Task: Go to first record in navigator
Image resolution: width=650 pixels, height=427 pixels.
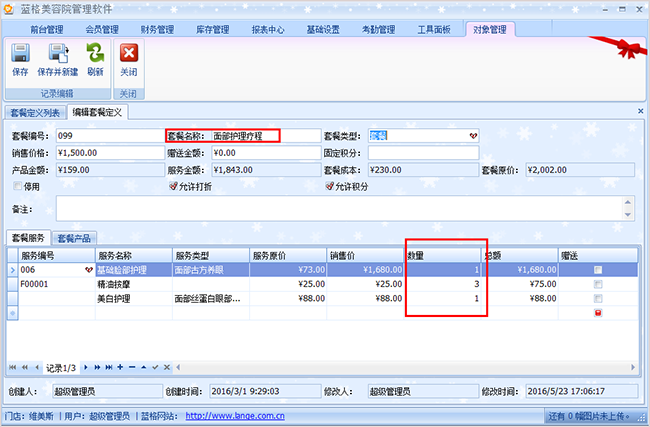Action: (12, 367)
